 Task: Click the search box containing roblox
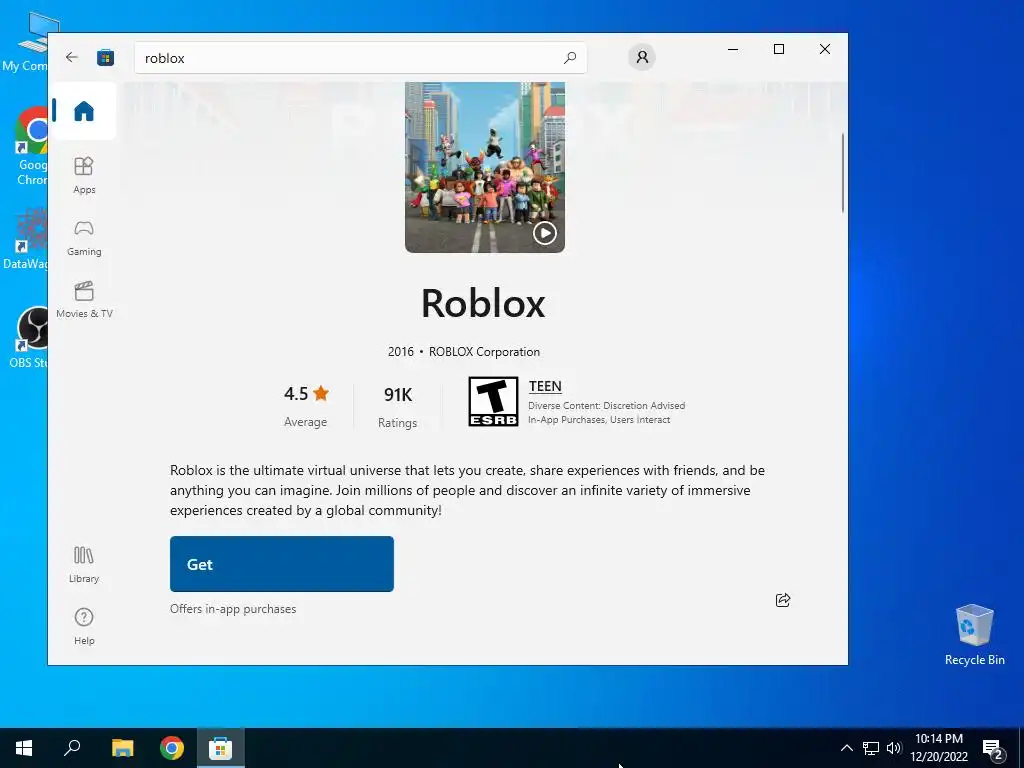(360, 57)
